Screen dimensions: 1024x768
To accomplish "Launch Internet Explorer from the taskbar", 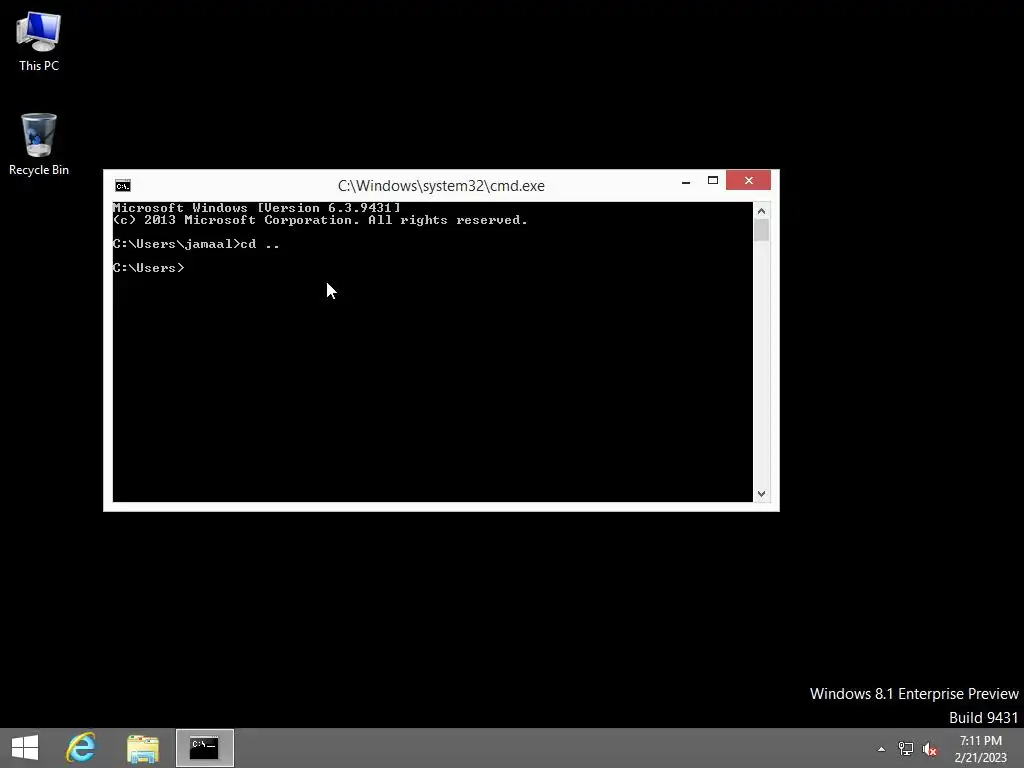I will [x=81, y=748].
